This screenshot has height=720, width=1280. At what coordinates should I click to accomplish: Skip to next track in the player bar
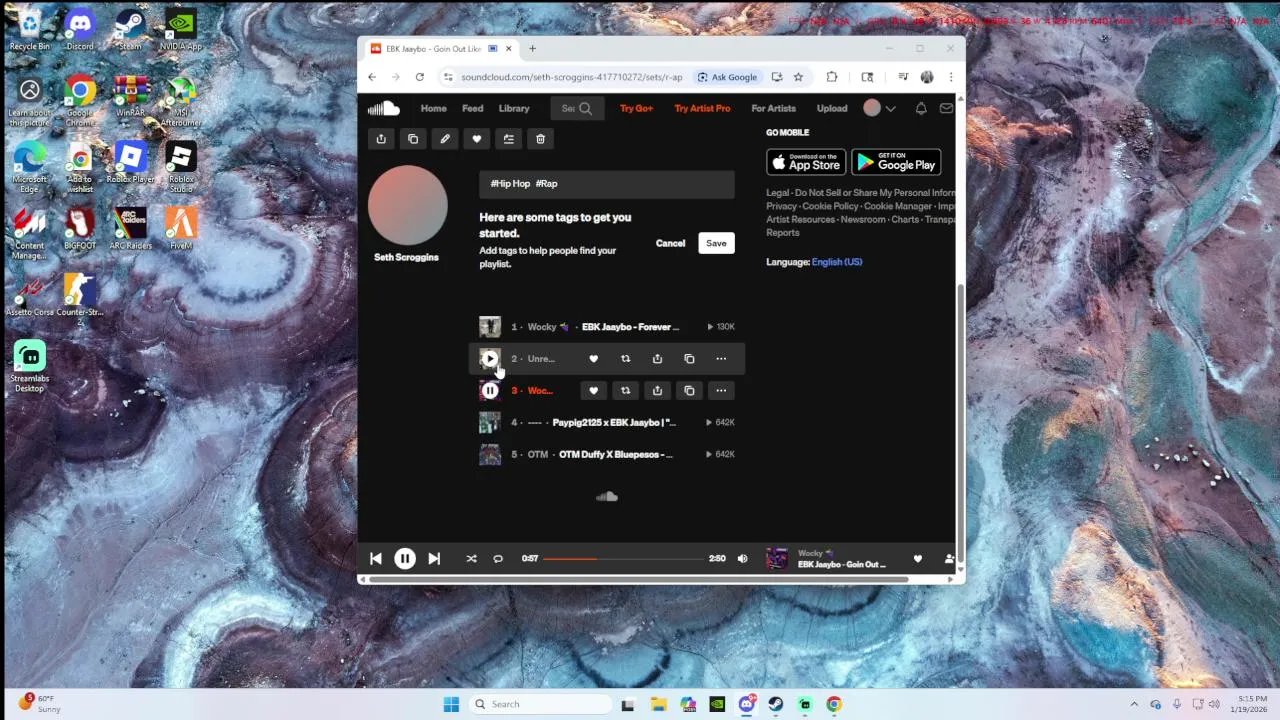click(x=434, y=559)
